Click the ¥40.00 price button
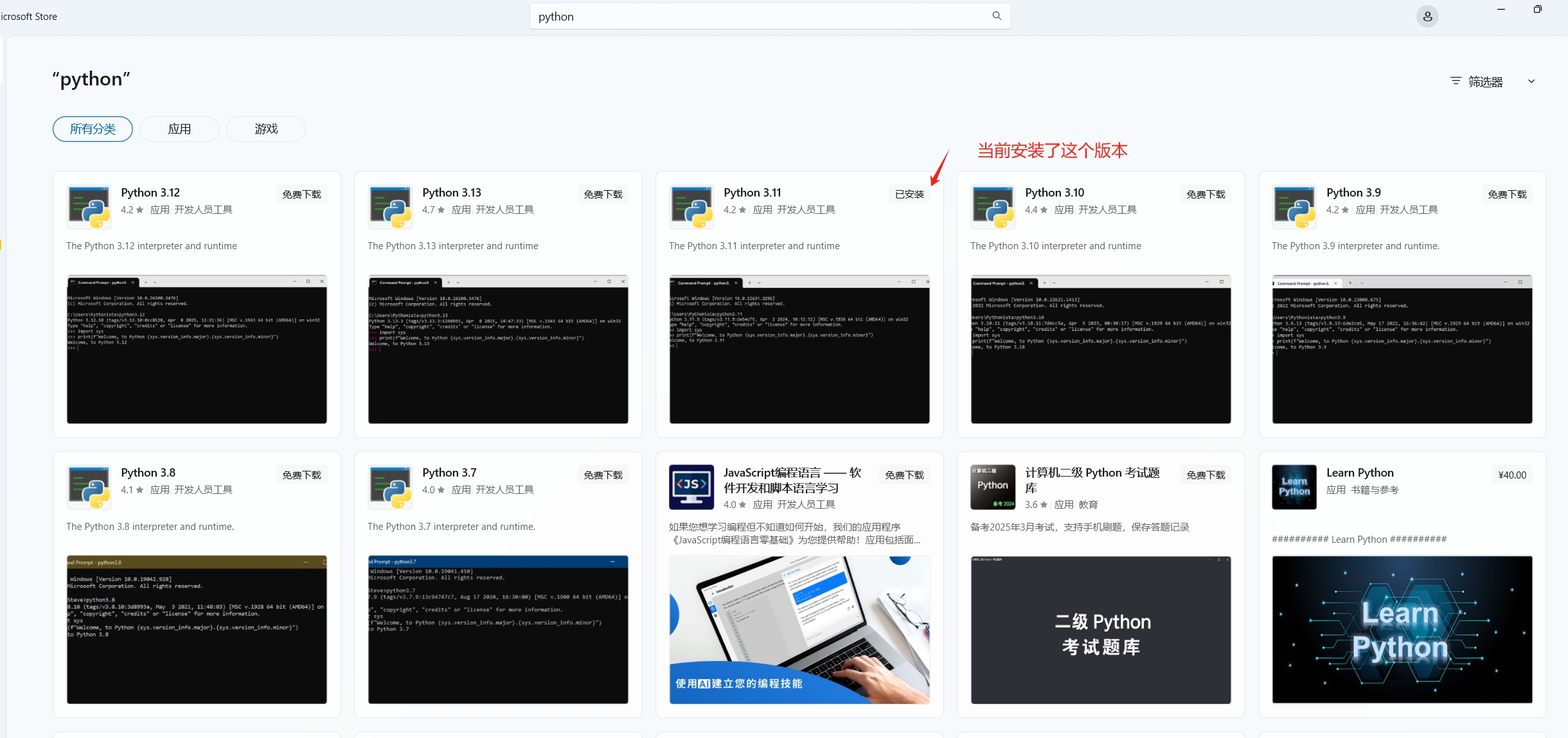 click(x=1512, y=475)
